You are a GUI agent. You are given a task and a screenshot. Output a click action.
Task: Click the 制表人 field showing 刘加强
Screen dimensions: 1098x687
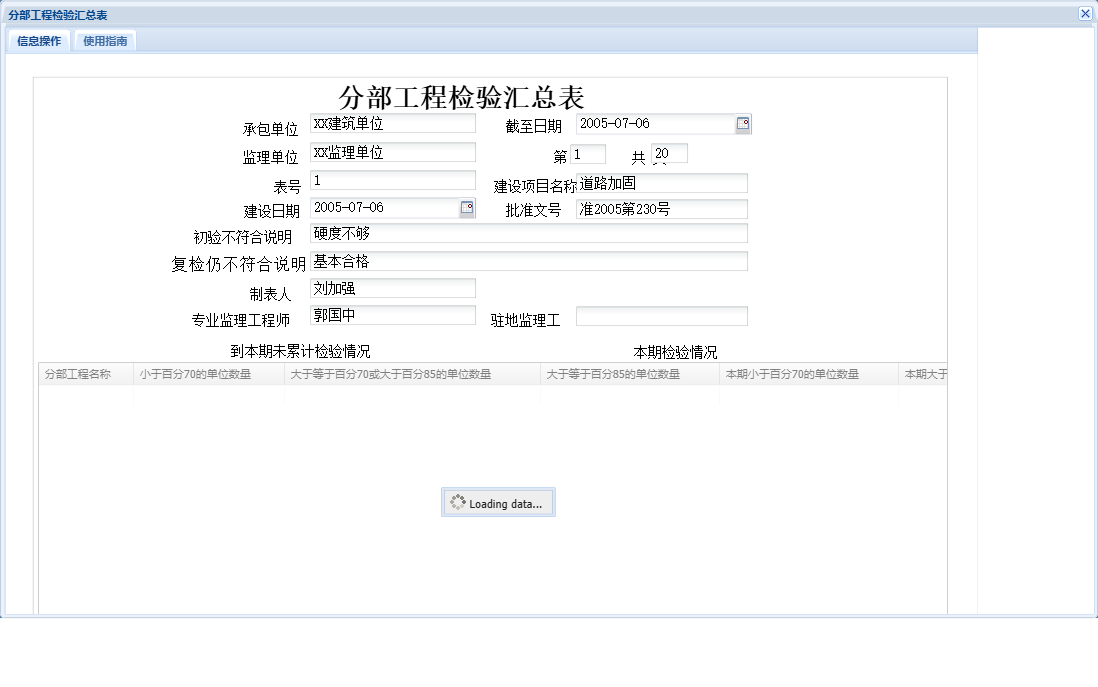point(390,288)
